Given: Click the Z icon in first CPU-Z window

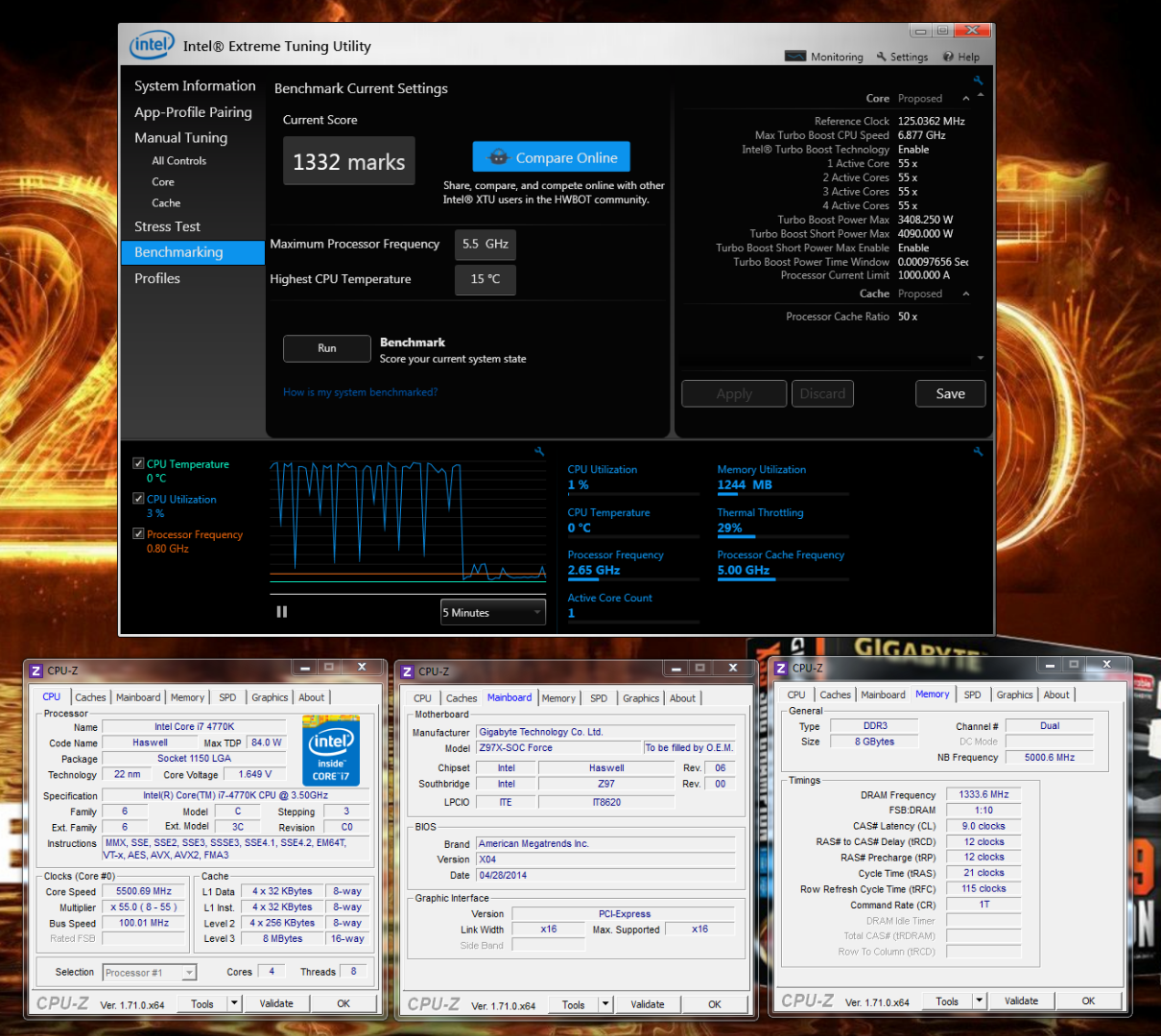Looking at the screenshot, I should click(36, 671).
